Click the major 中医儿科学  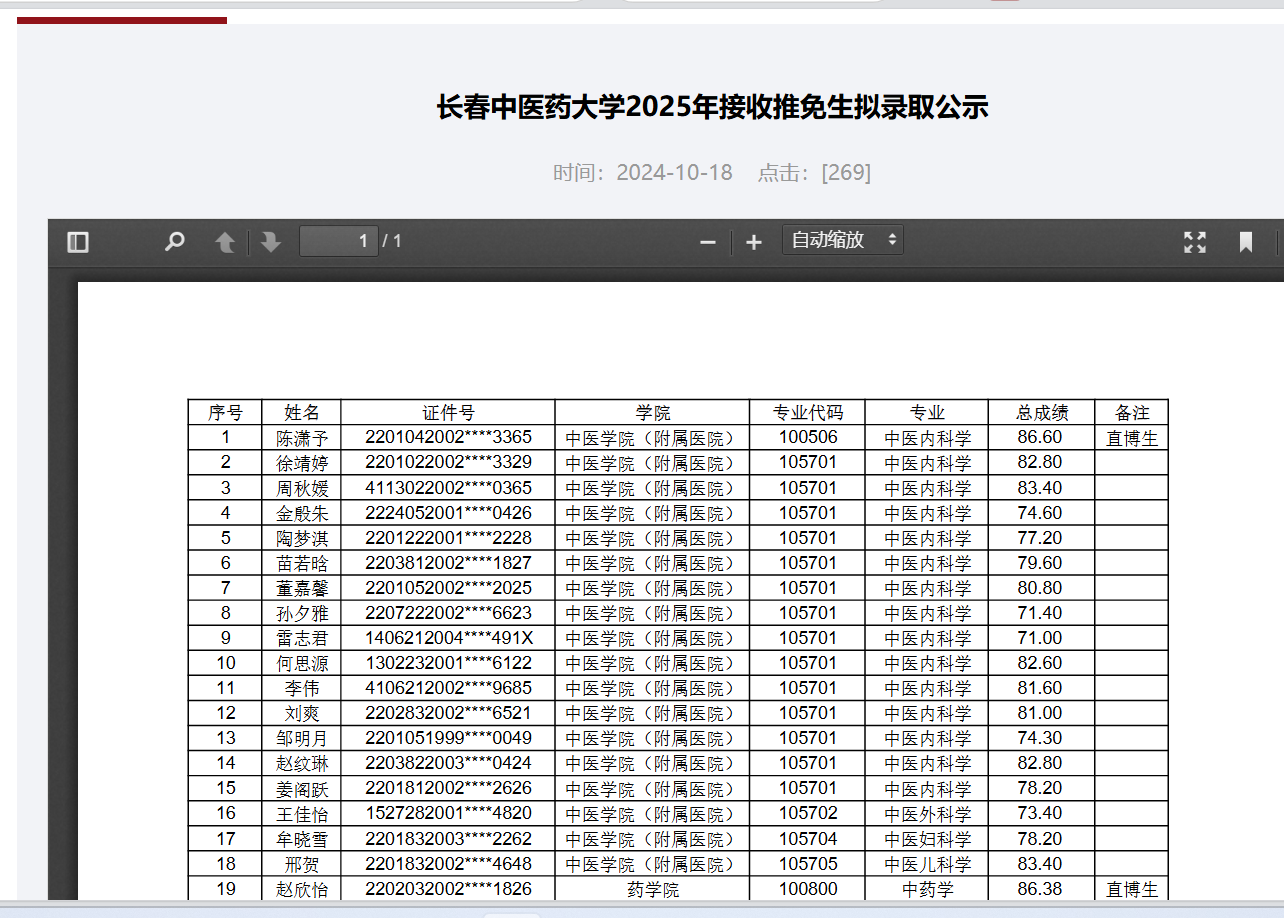pyautogui.click(x=928, y=864)
